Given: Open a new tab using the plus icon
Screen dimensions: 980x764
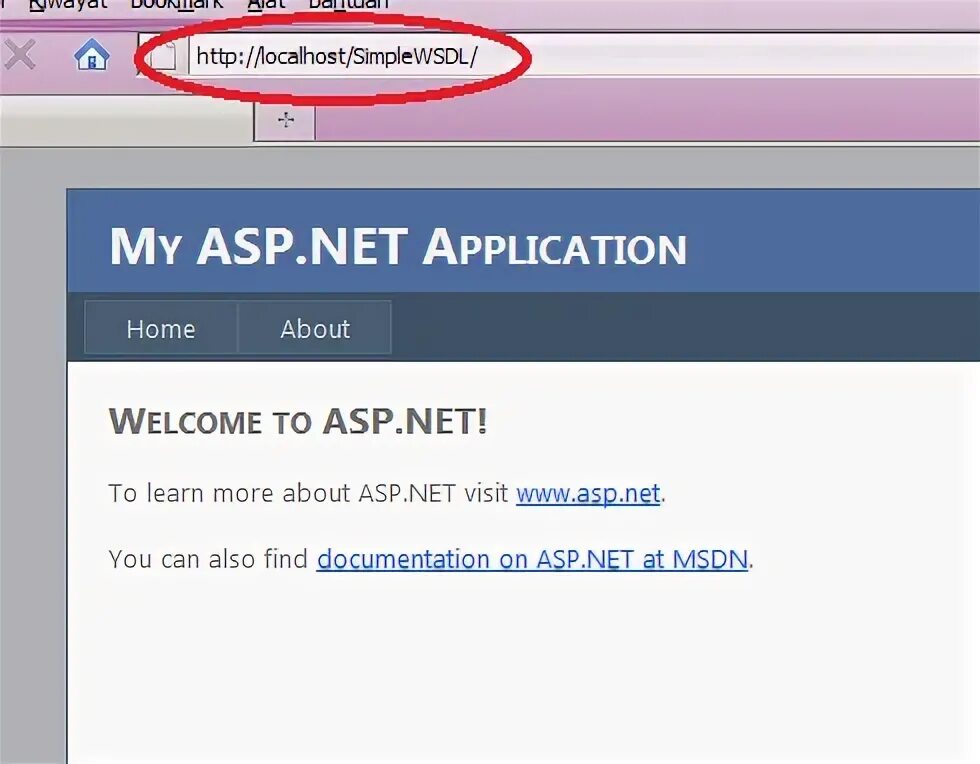Looking at the screenshot, I should tap(285, 119).
